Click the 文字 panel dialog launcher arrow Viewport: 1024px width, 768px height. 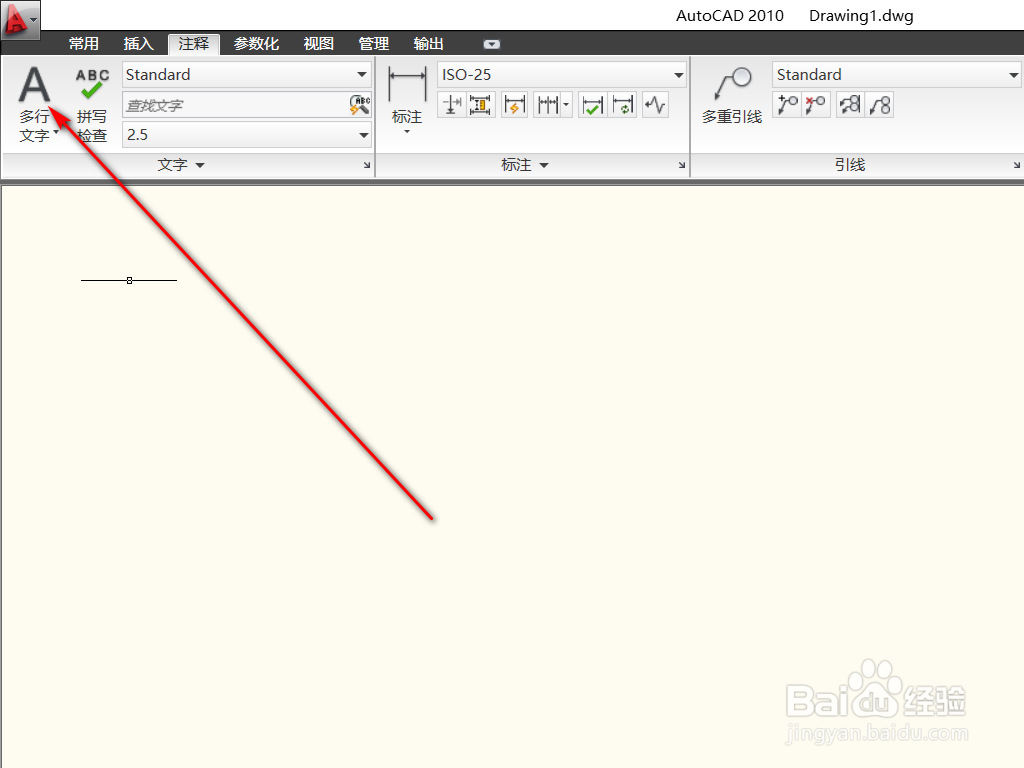pyautogui.click(x=367, y=165)
